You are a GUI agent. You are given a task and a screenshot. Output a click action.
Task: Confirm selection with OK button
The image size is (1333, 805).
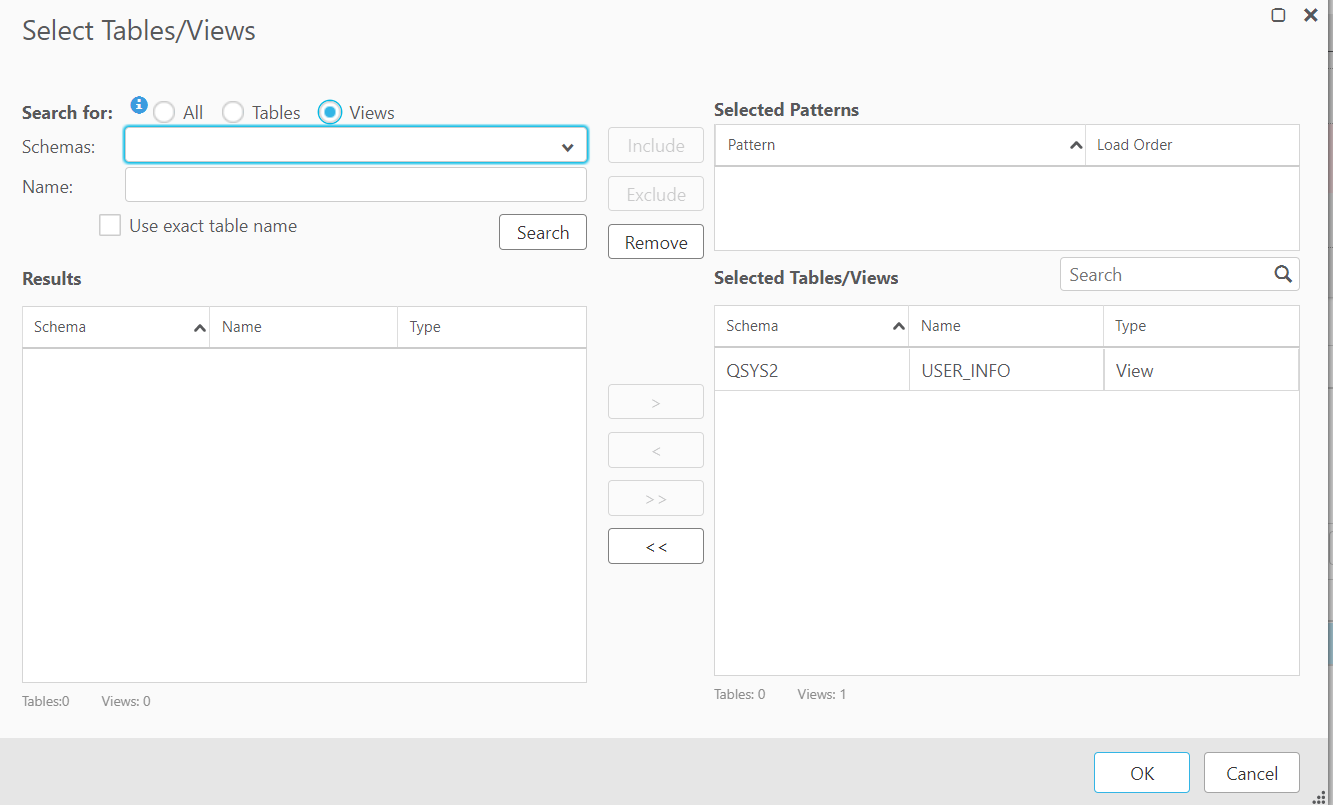[1141, 773]
